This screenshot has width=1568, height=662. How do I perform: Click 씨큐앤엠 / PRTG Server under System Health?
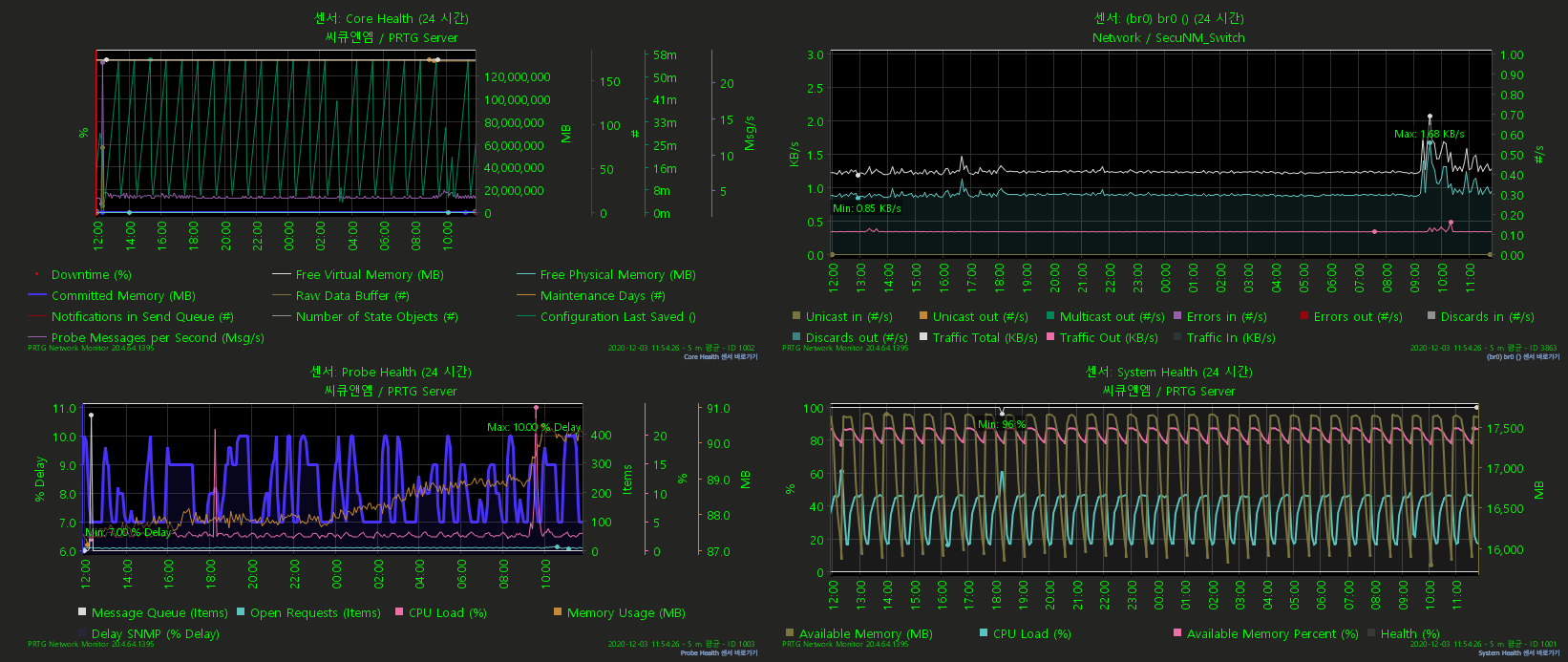(1169, 392)
